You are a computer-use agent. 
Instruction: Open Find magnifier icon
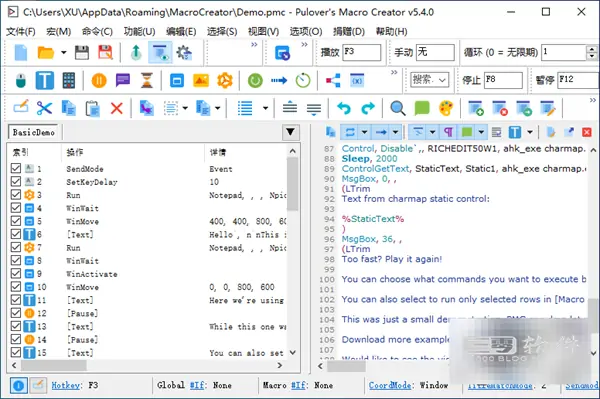(x=398, y=108)
